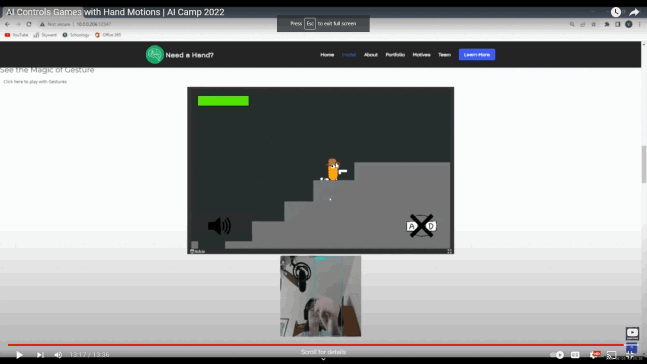Screen dimensions: 647x364
Task: Exit full screen in YouTube player
Action: coord(630,355)
